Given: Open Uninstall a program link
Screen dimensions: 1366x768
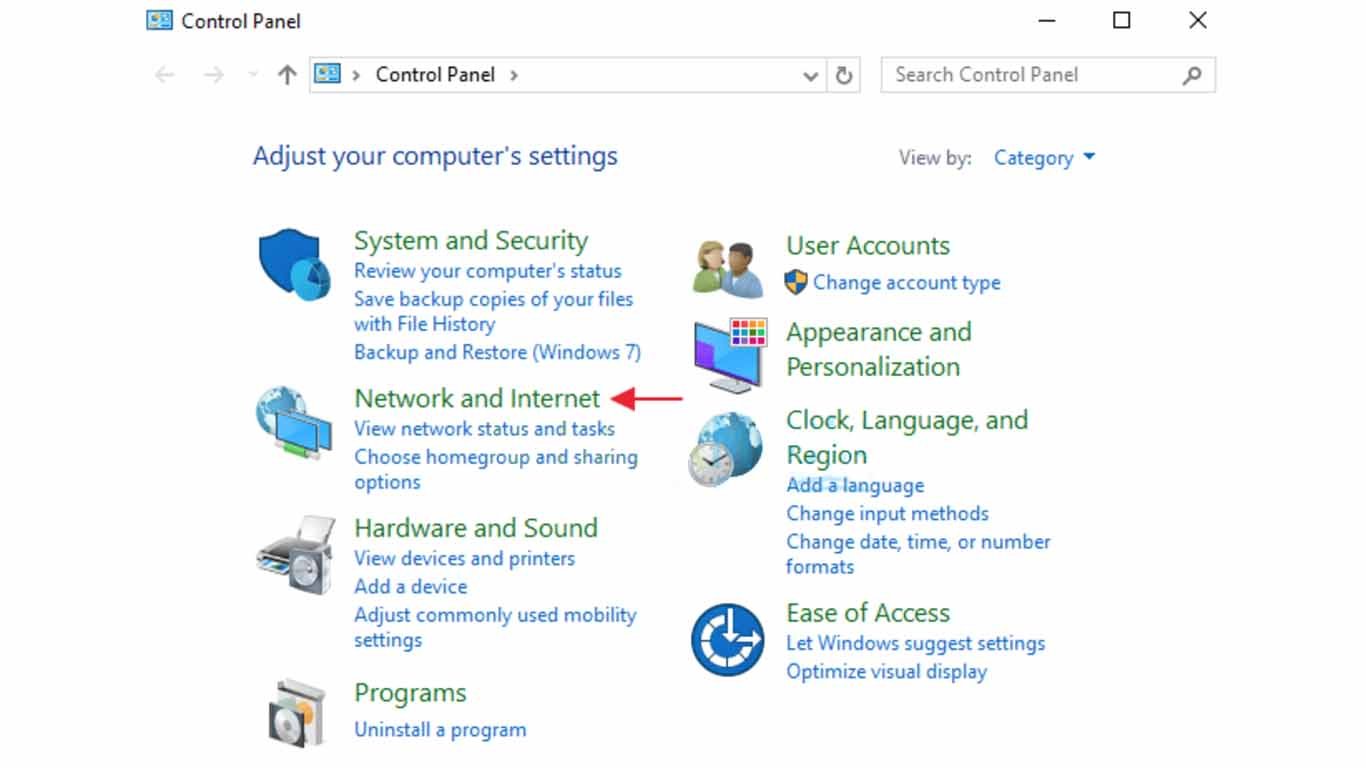Looking at the screenshot, I should click(x=440, y=730).
